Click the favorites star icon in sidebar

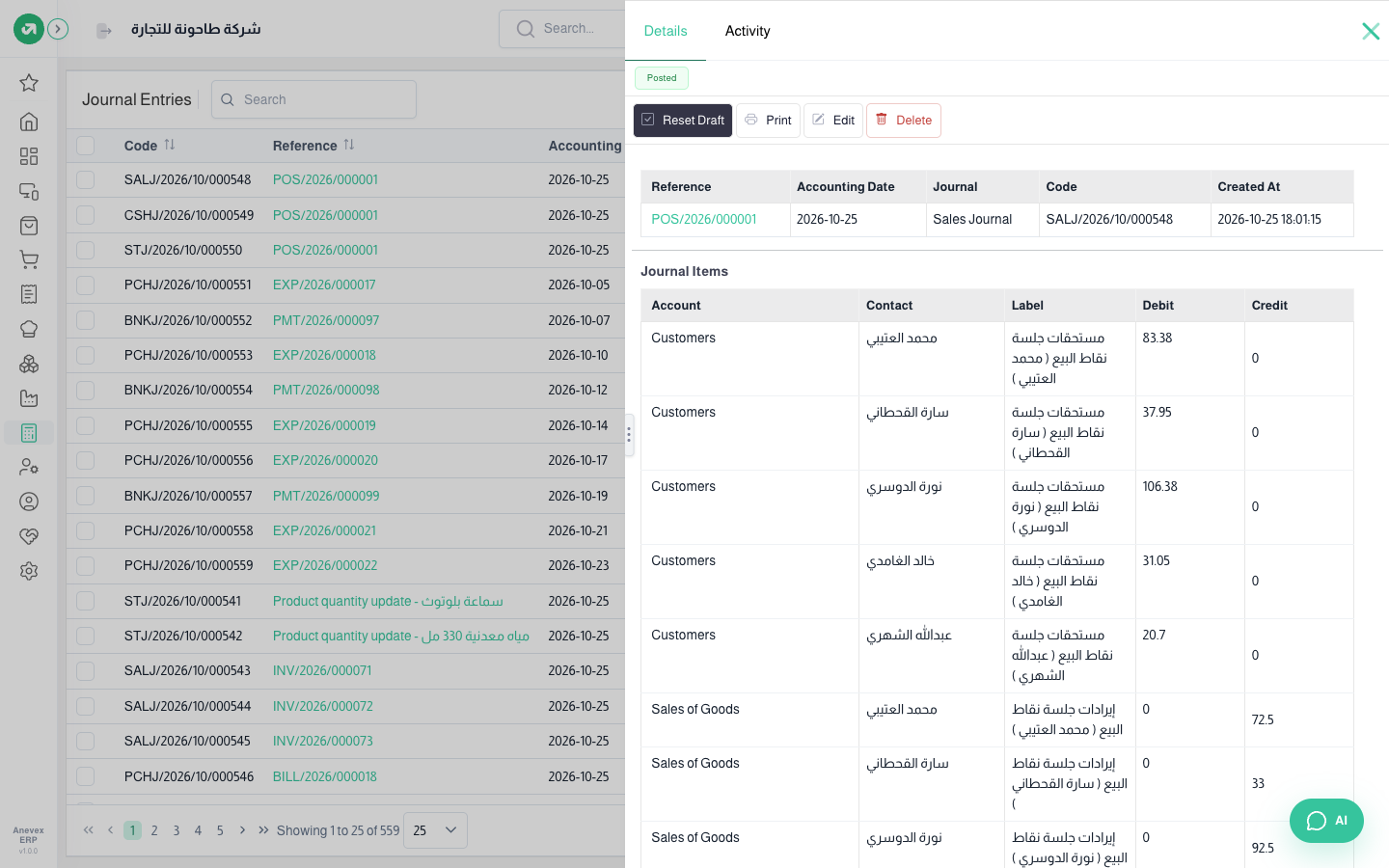[29, 83]
